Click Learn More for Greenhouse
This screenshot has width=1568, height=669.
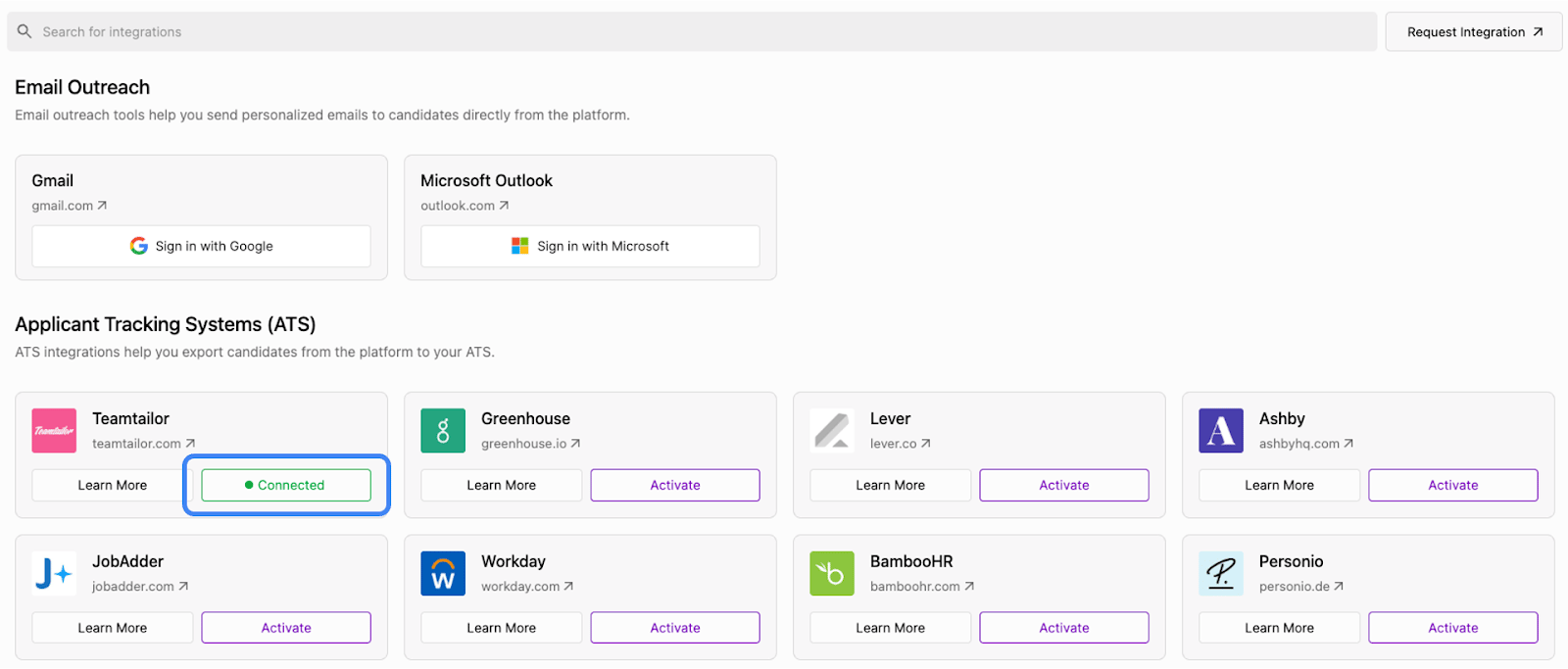(502, 485)
